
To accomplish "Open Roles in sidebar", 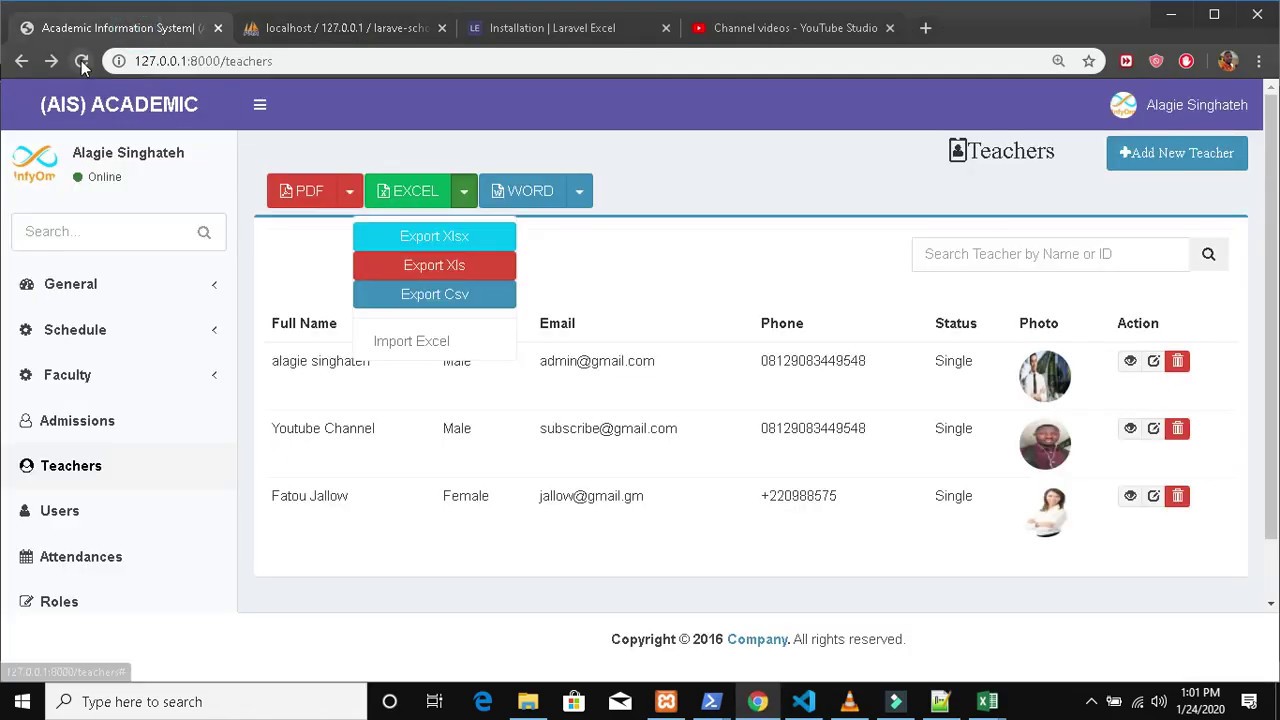I will [118, 602].
